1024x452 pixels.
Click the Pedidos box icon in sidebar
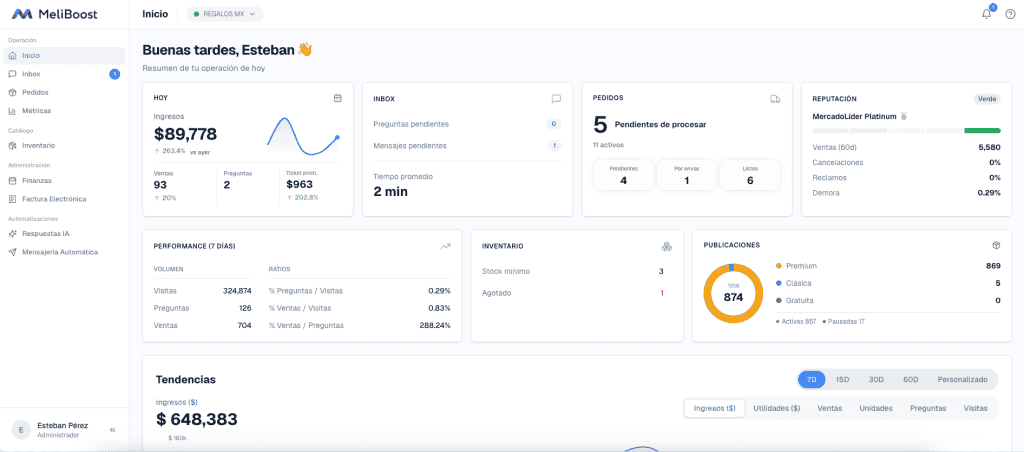(12, 92)
